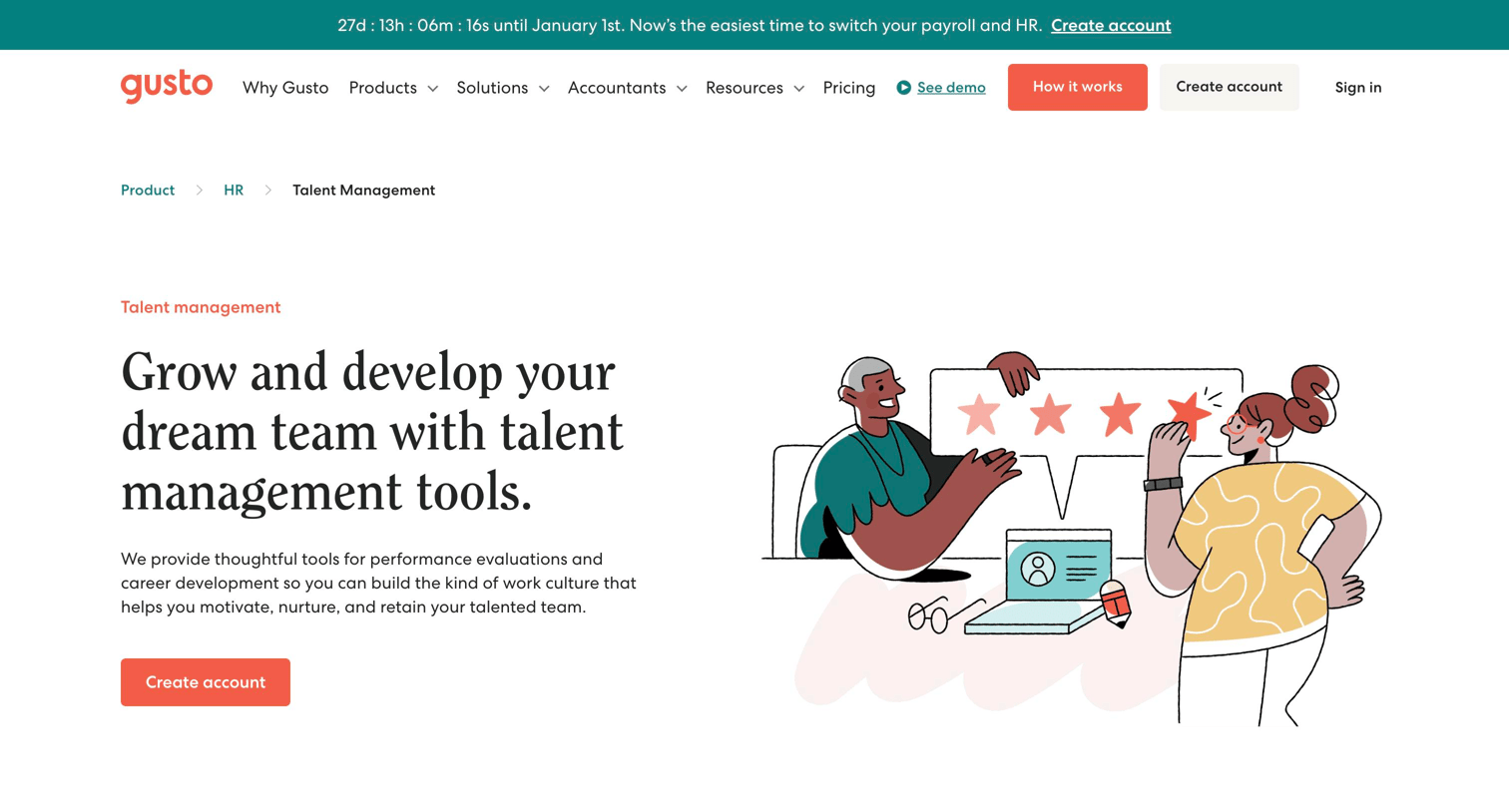This screenshot has height=812, width=1509.
Task: Click the orange Create account button under hero text
Action: click(206, 682)
